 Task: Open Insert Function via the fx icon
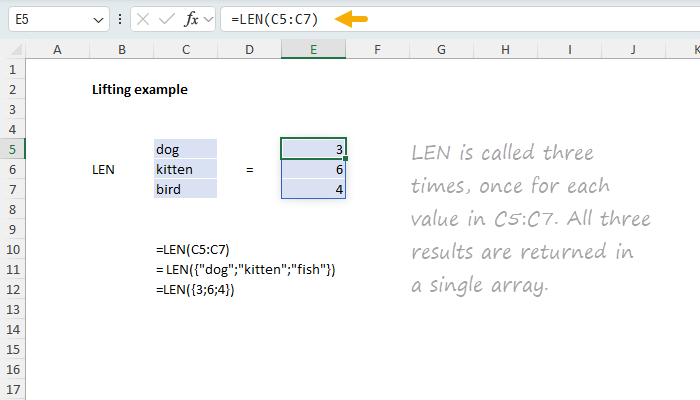click(190, 19)
